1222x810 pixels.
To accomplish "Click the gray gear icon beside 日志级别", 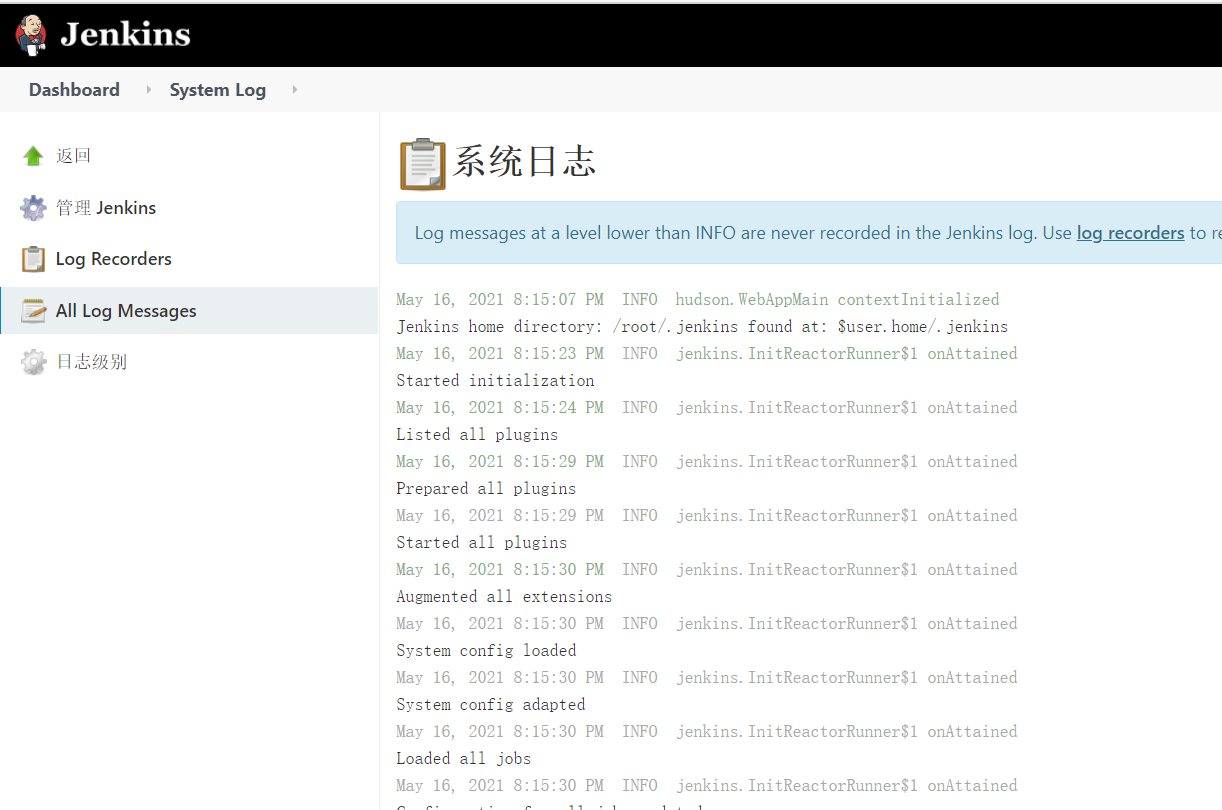I will [33, 362].
